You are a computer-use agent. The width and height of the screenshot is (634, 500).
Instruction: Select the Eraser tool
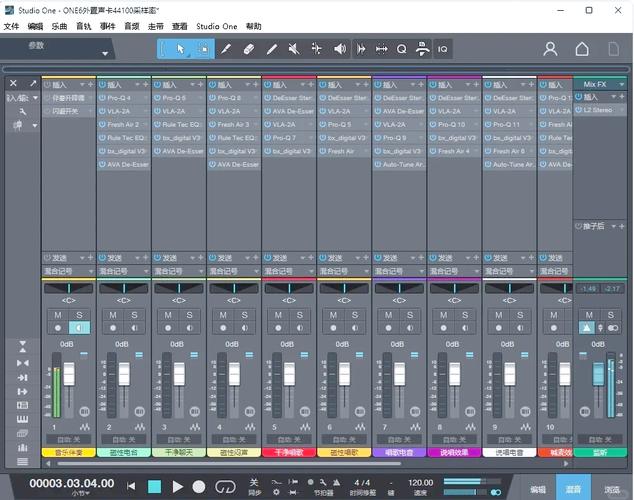[248, 48]
